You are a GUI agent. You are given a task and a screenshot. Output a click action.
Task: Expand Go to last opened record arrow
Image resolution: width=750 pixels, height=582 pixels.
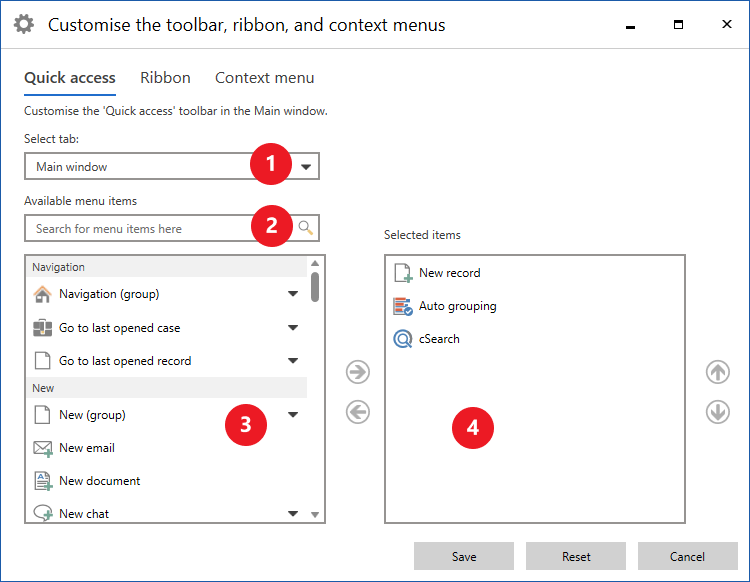pos(293,361)
